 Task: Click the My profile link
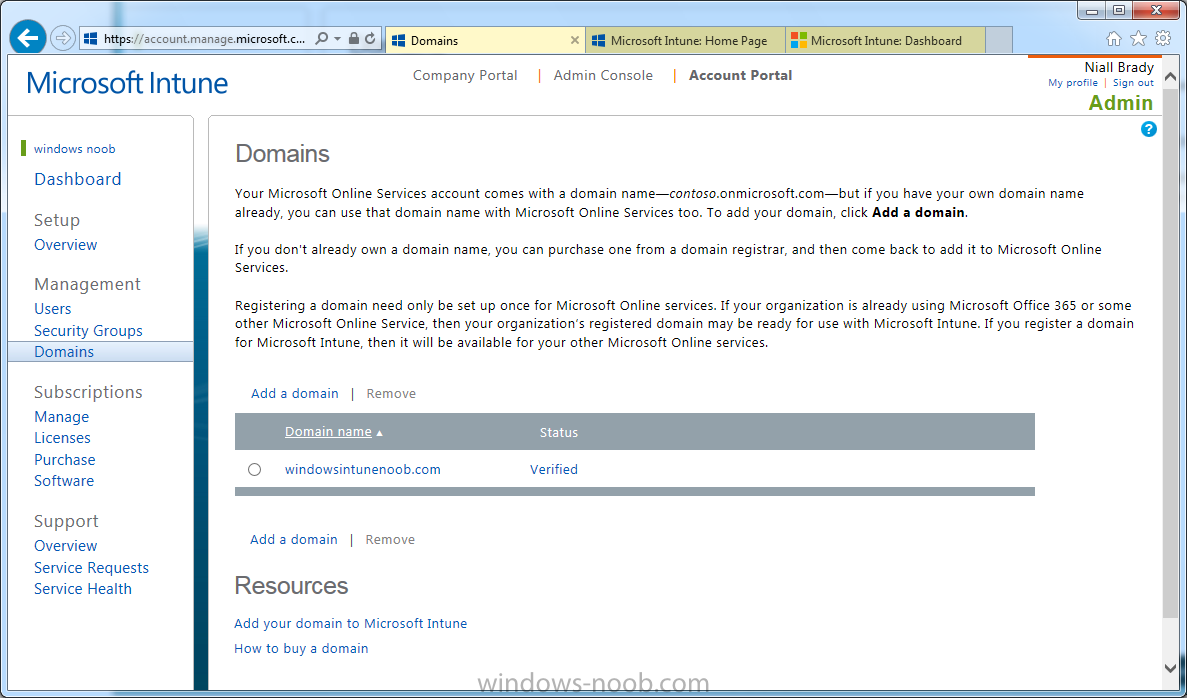click(1073, 83)
